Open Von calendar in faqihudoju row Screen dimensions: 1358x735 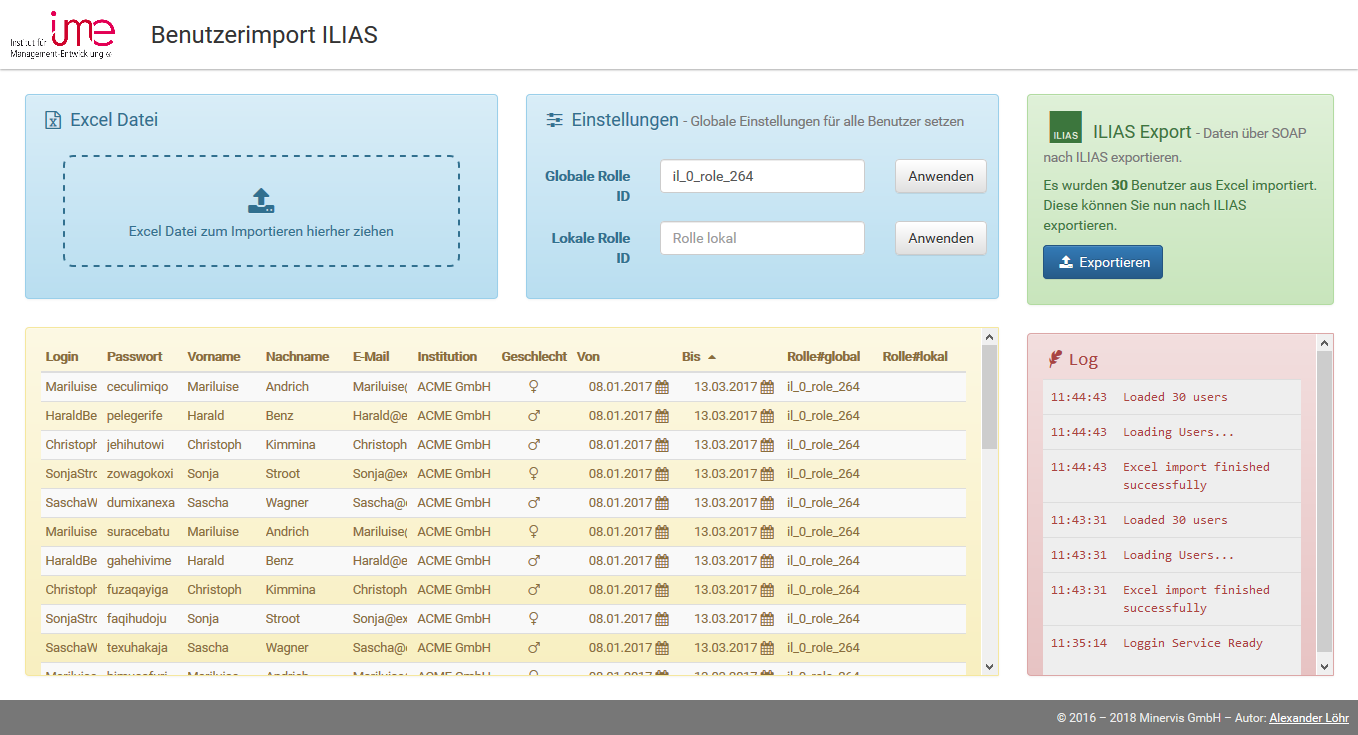pos(662,619)
